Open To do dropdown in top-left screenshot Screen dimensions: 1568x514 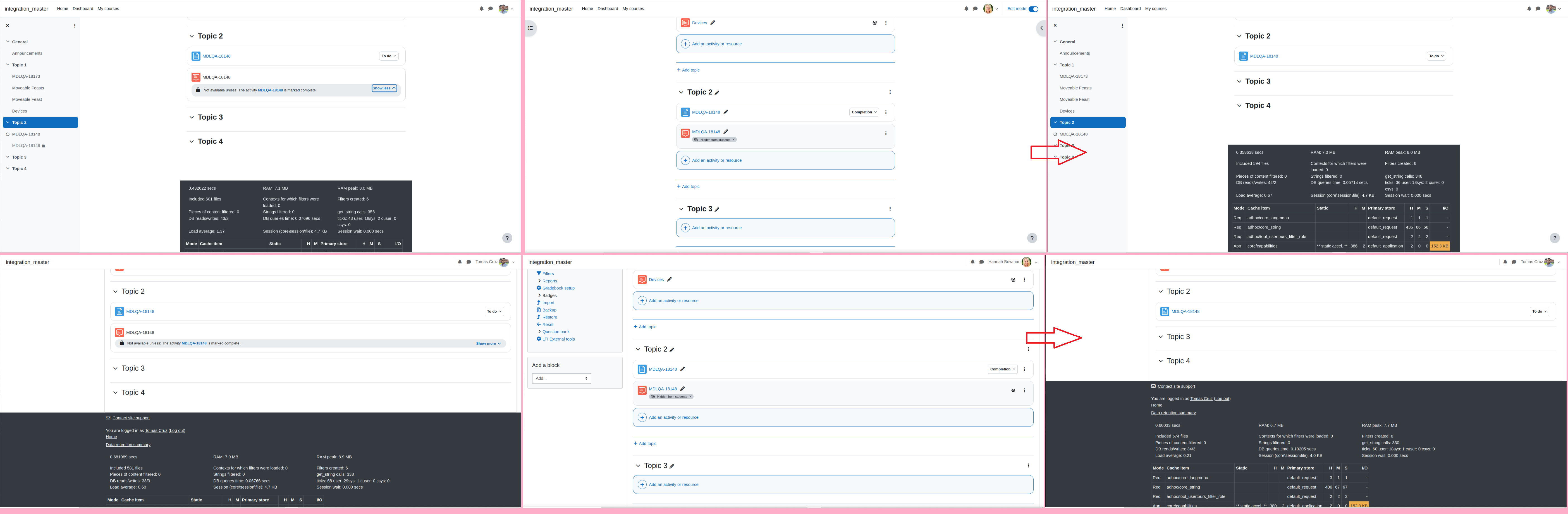point(389,56)
